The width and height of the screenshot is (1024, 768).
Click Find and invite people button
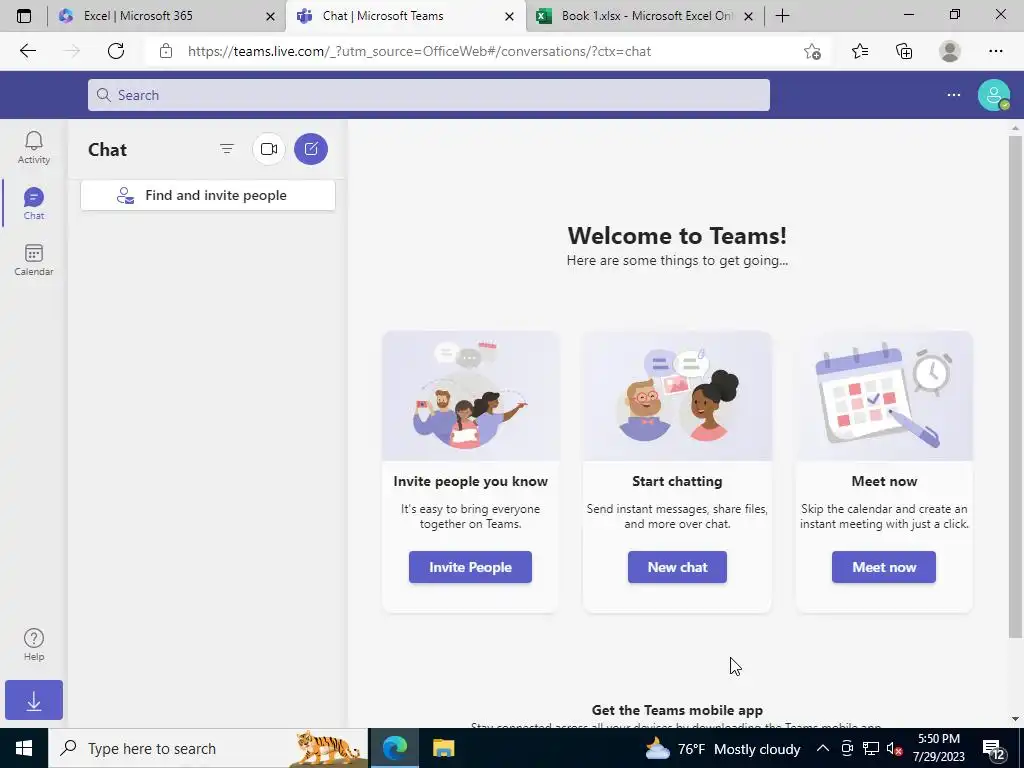[208, 195]
